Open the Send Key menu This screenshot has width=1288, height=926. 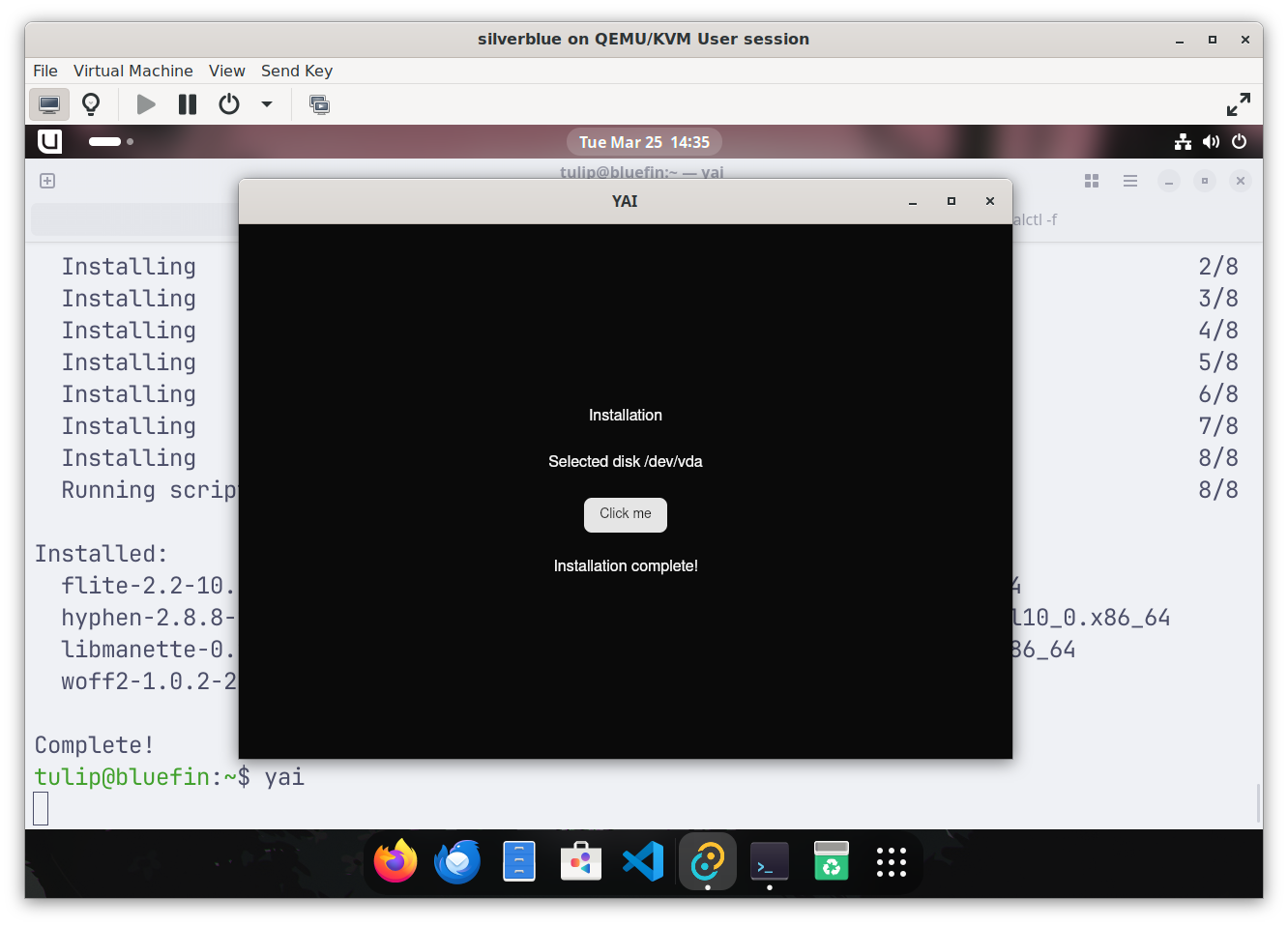(297, 71)
